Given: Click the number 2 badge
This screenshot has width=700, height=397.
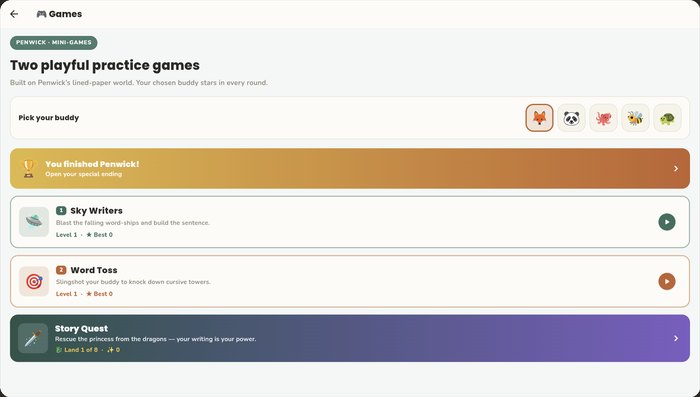Looking at the screenshot, I should 61,270.
